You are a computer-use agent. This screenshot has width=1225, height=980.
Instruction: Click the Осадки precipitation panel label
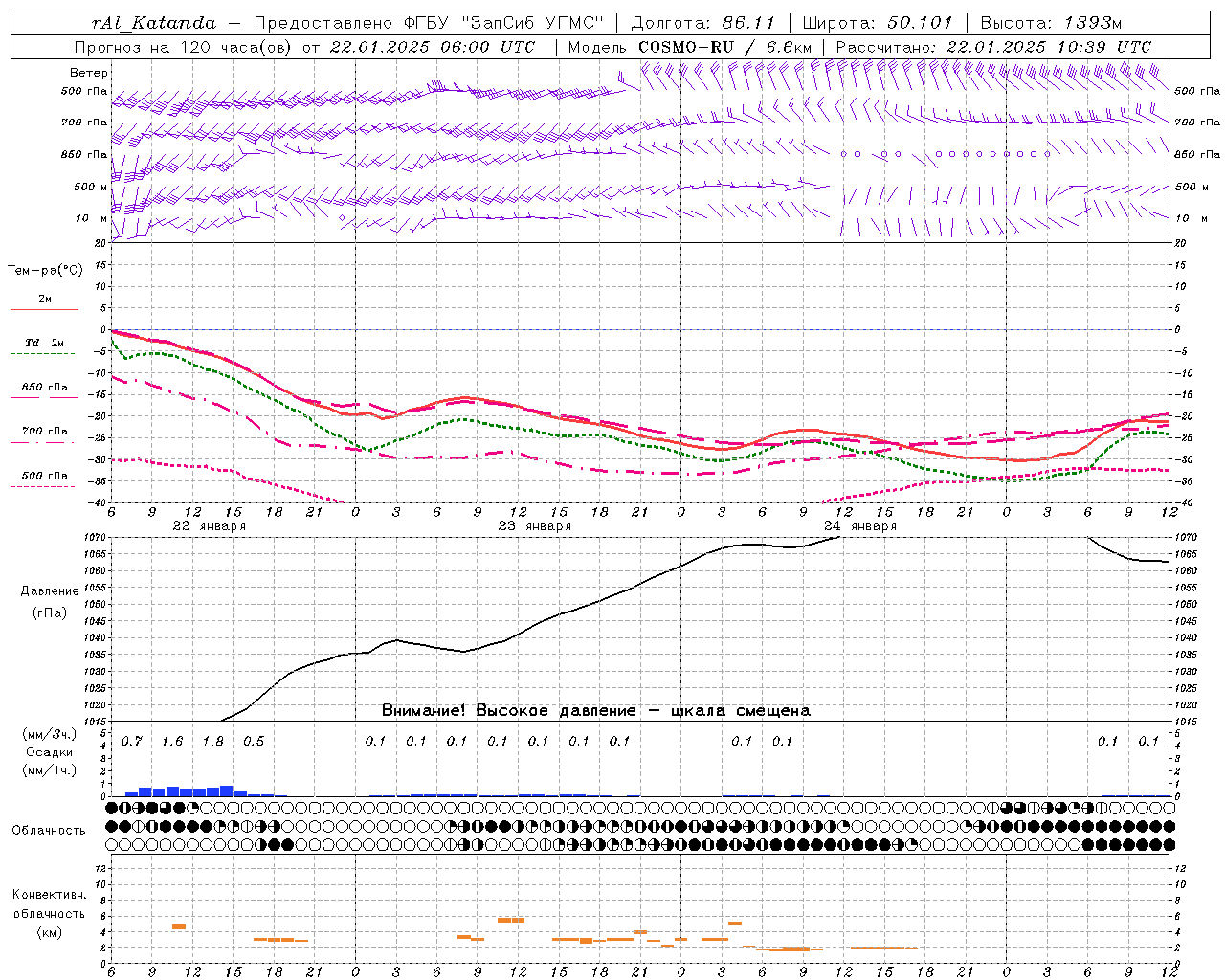50,752
